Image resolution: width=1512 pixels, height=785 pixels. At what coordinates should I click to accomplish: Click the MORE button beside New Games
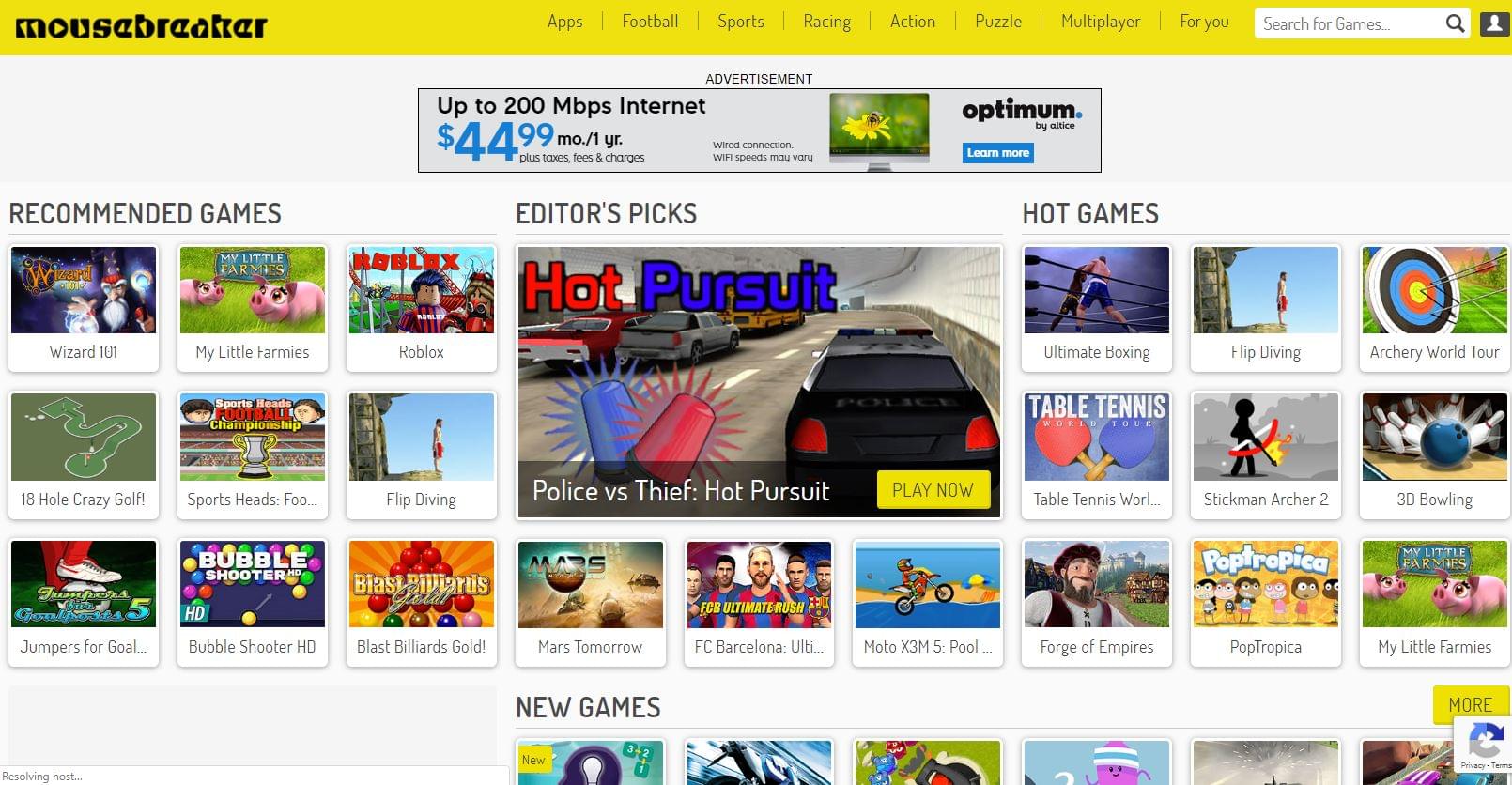pos(1470,705)
